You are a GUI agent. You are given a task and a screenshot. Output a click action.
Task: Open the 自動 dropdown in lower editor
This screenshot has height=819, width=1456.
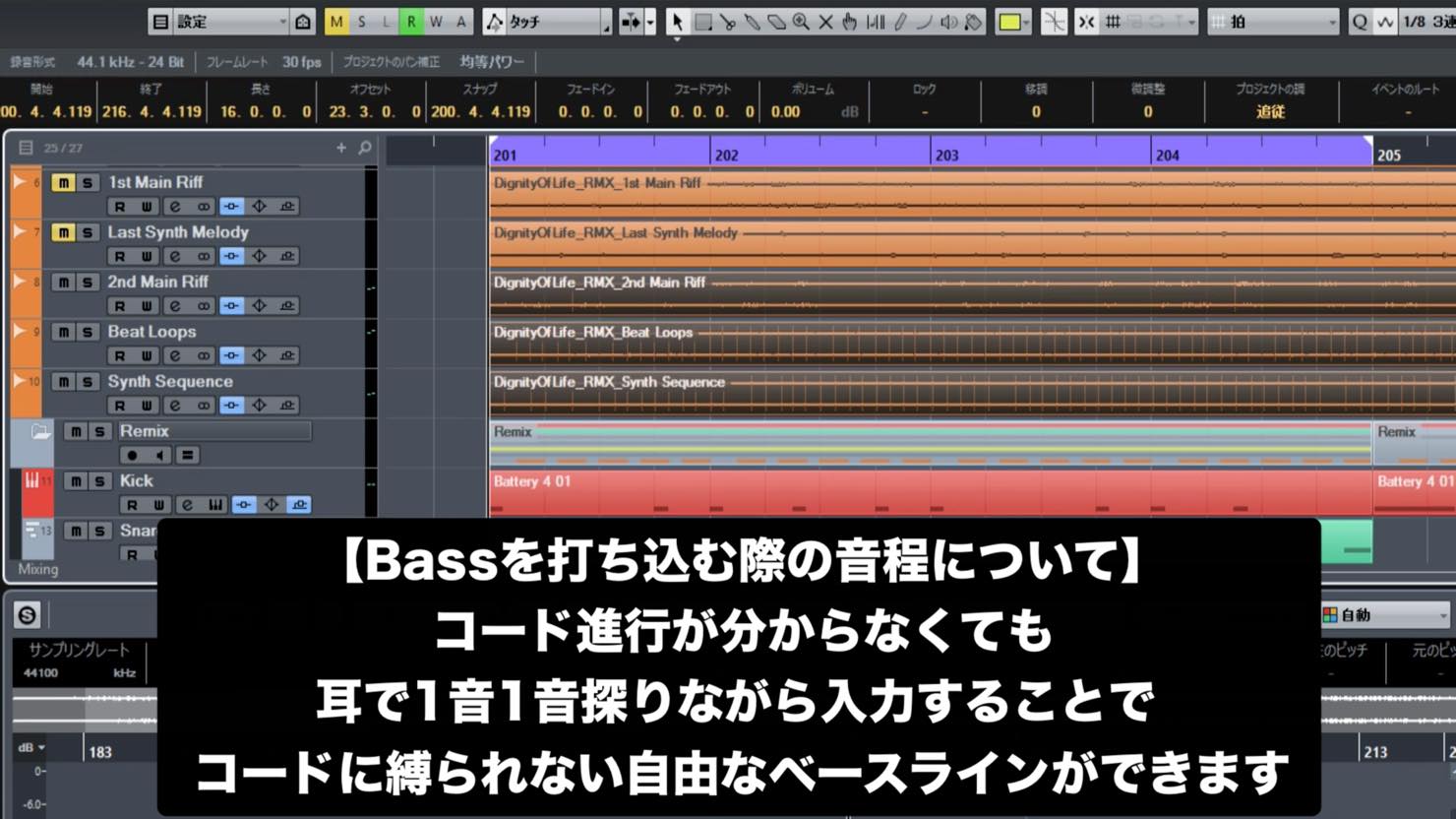coord(1385,615)
